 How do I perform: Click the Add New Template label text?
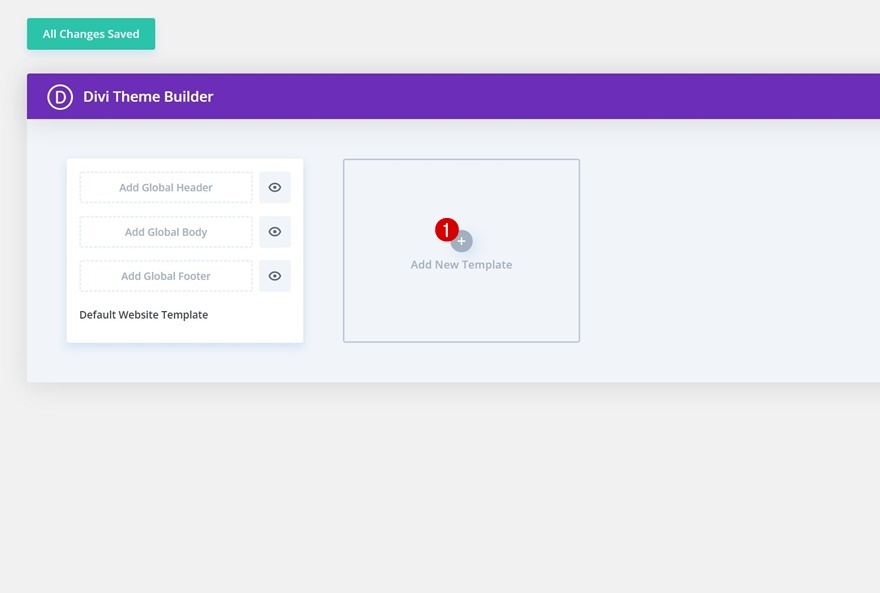pos(461,265)
